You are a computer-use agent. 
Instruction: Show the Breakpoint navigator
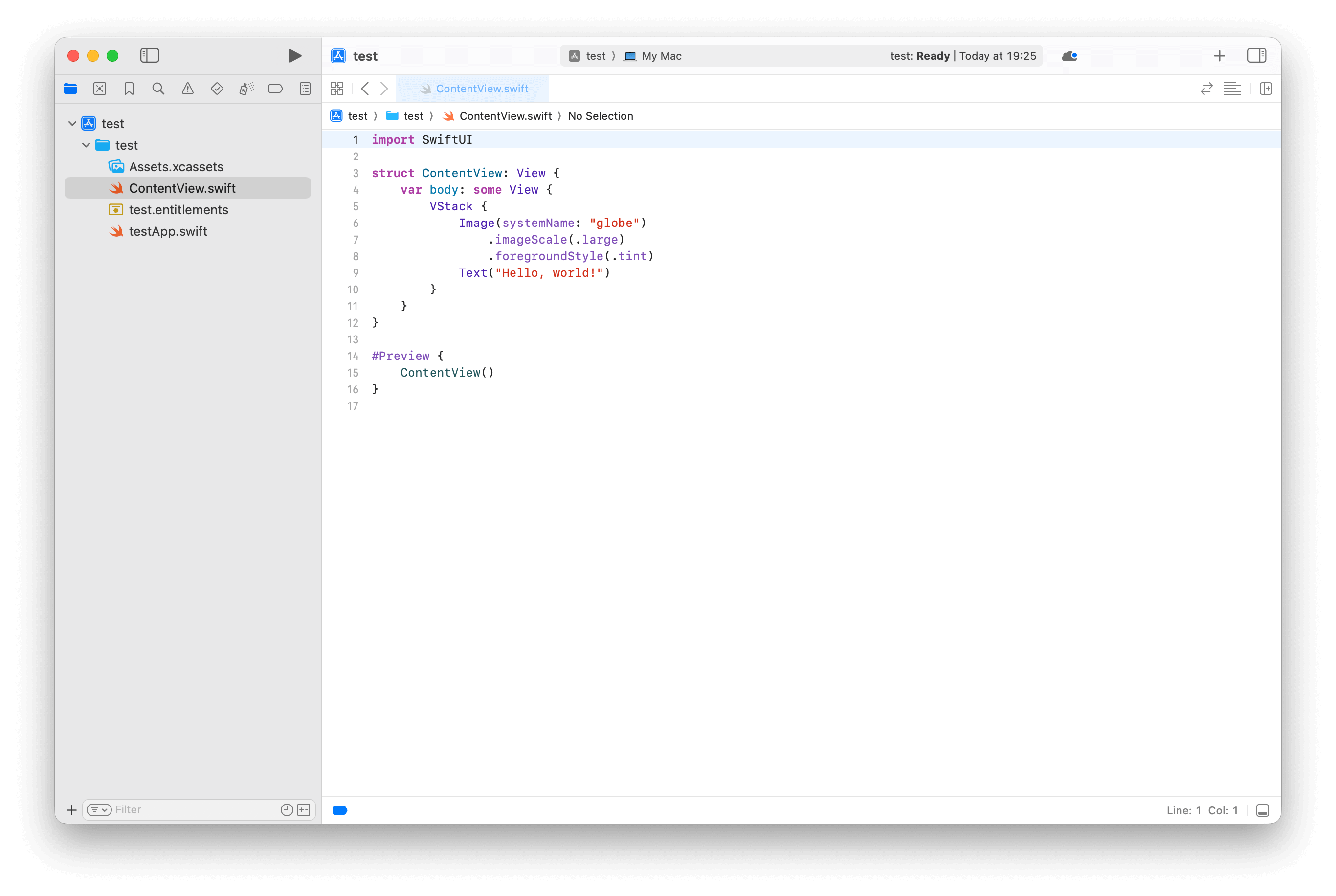(x=275, y=89)
